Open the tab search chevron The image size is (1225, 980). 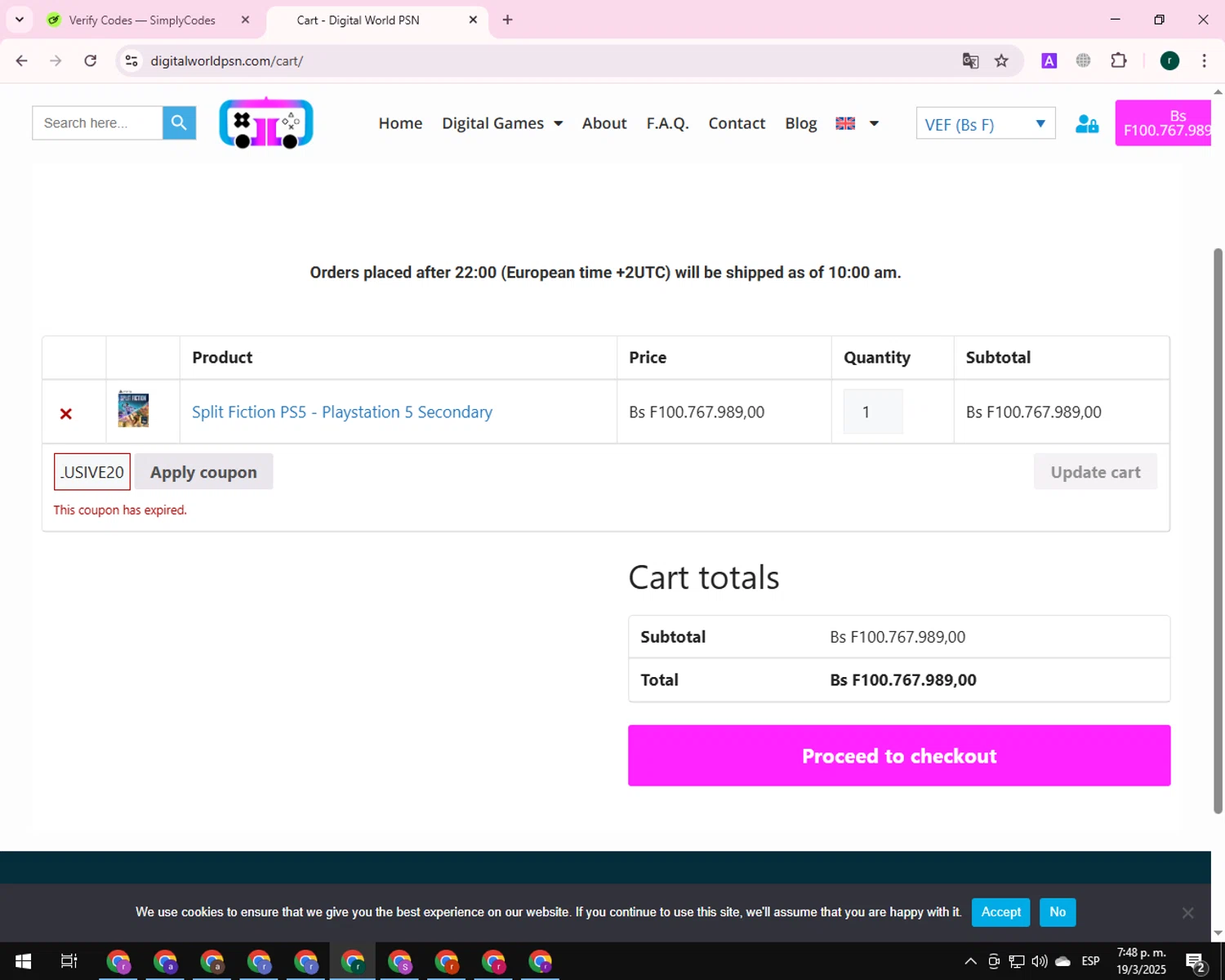pos(20,20)
